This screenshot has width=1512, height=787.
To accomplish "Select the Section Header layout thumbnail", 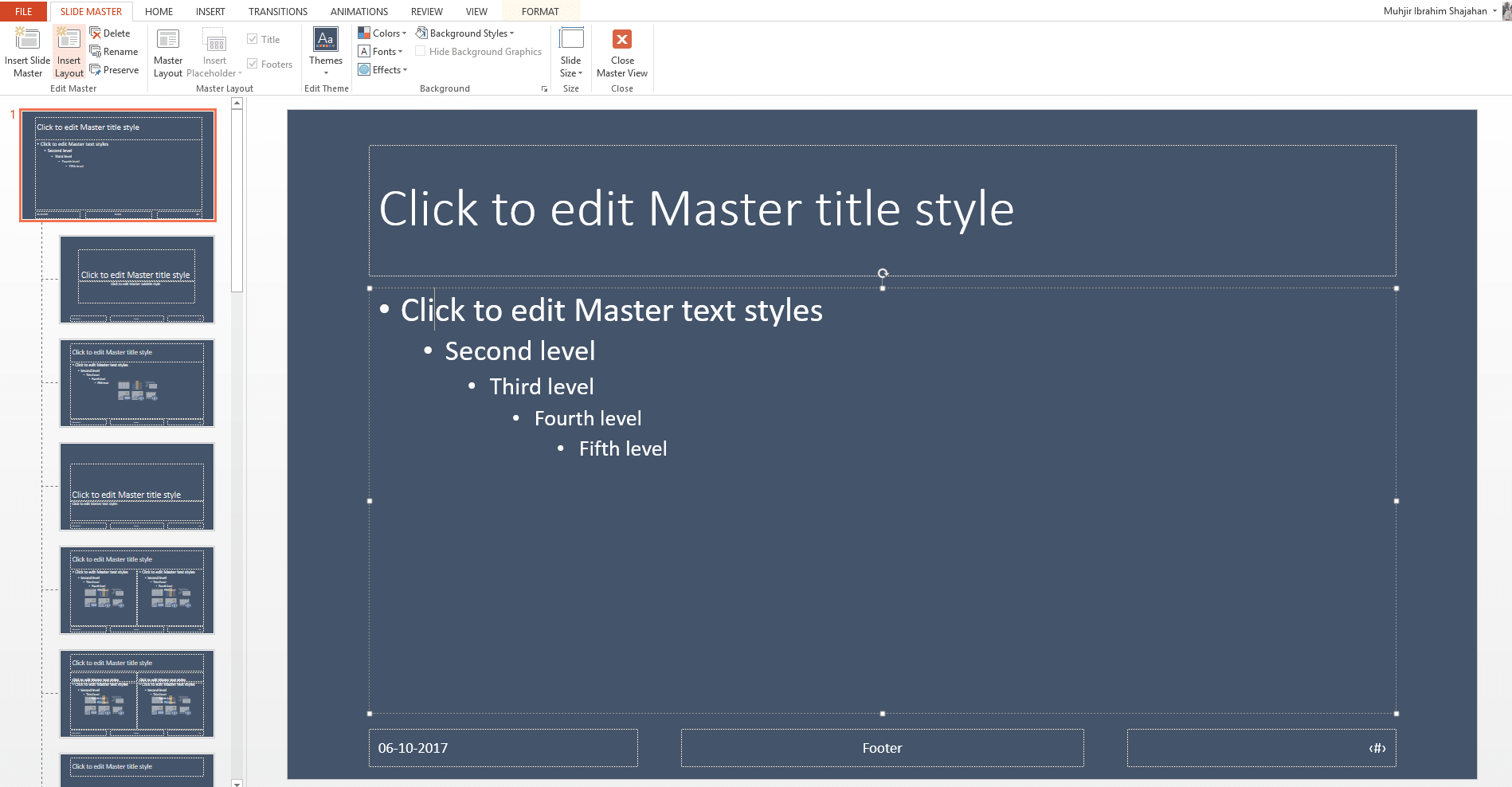I will click(x=137, y=487).
